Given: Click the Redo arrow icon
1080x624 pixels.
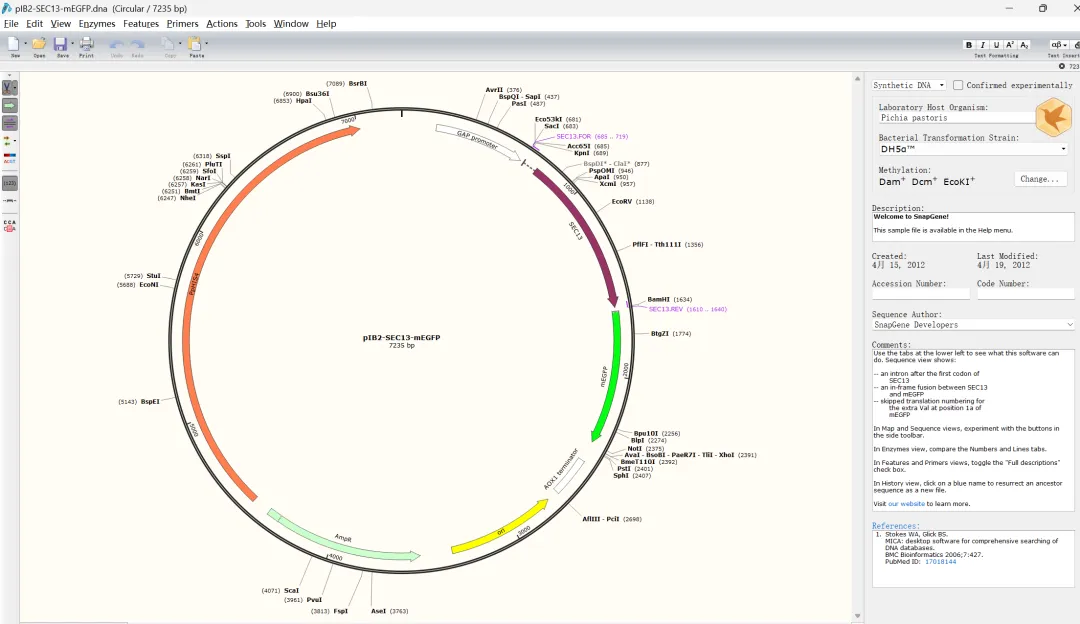Looking at the screenshot, I should tap(138, 45).
